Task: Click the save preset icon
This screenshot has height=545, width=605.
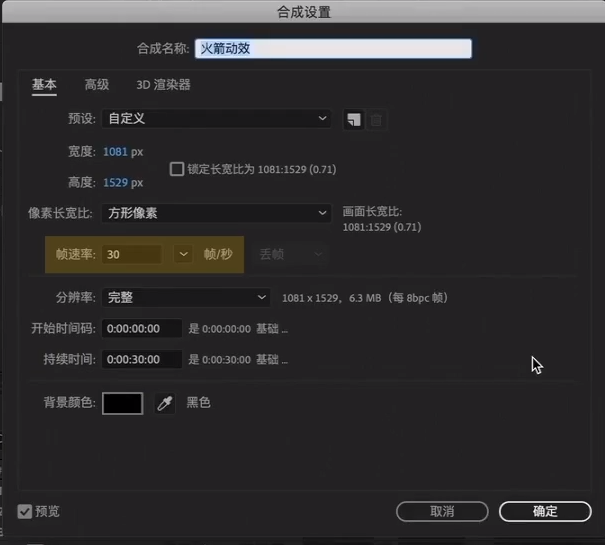Action: click(x=354, y=119)
